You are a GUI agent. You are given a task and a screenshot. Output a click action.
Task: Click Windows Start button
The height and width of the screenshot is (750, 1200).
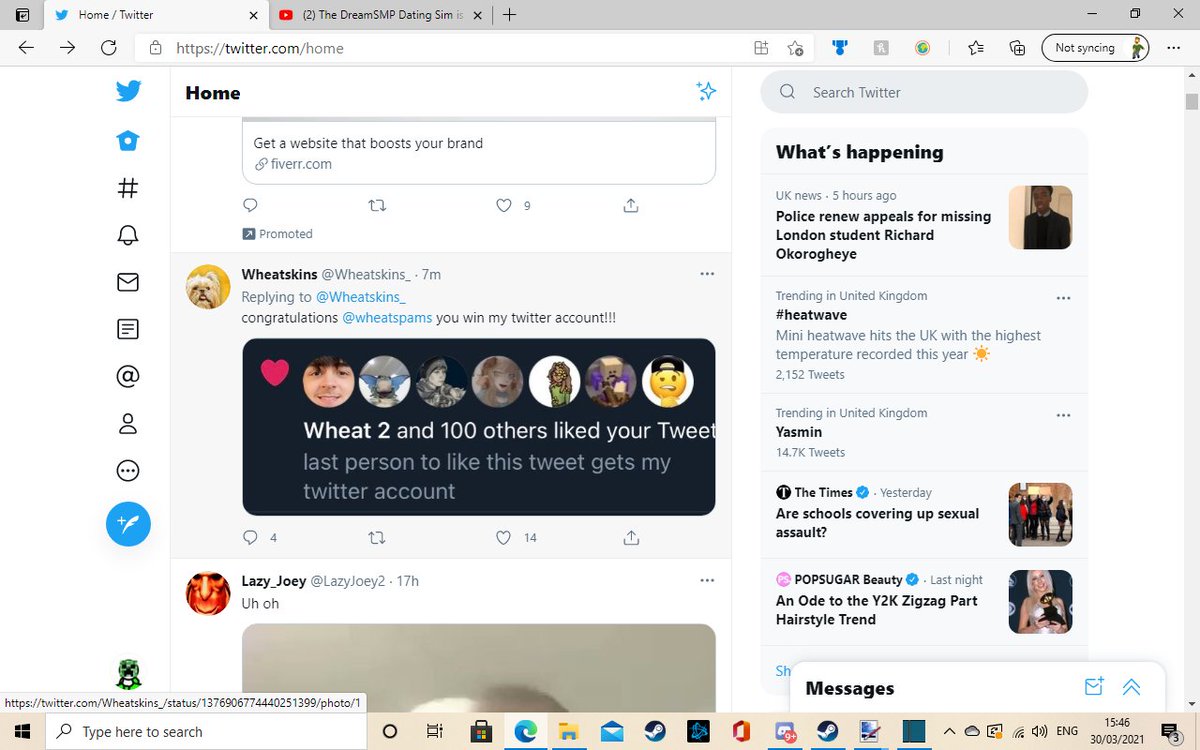point(22,731)
